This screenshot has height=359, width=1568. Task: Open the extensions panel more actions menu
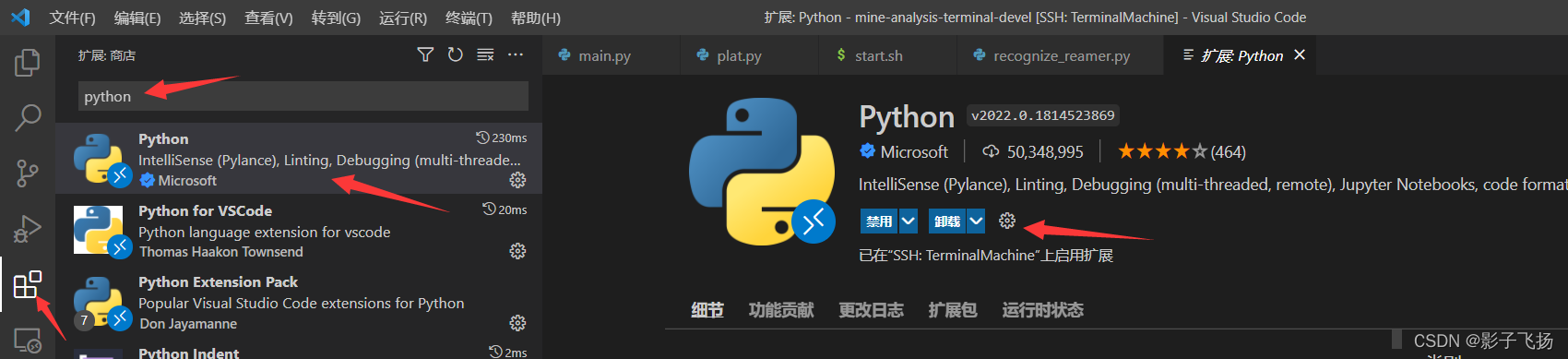click(516, 55)
